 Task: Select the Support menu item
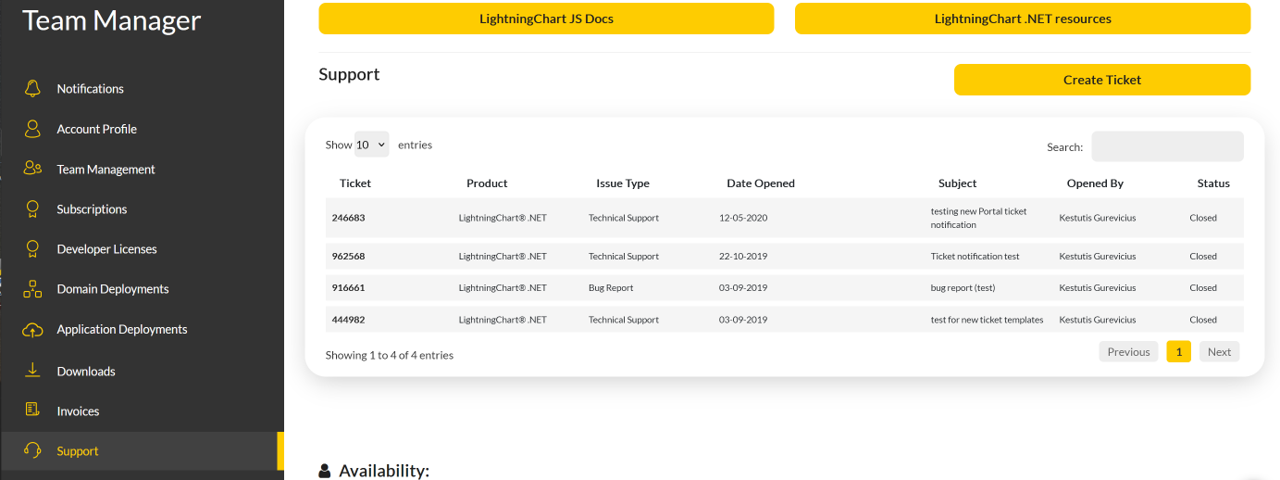(142, 451)
